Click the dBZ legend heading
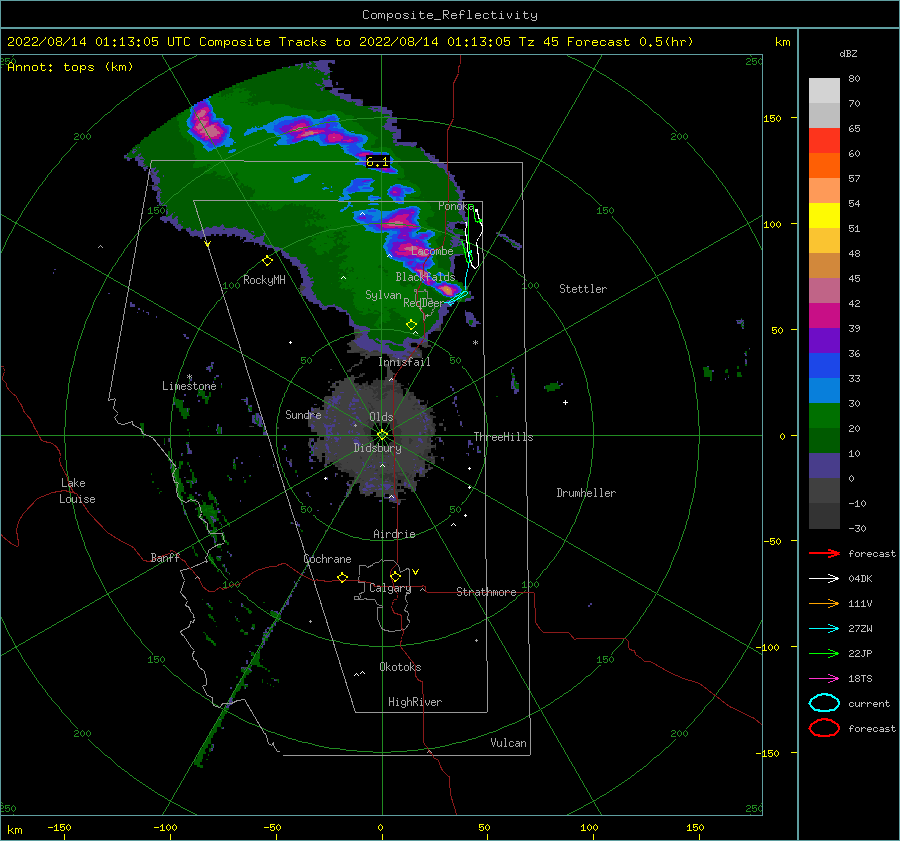900x841 pixels. point(848,53)
